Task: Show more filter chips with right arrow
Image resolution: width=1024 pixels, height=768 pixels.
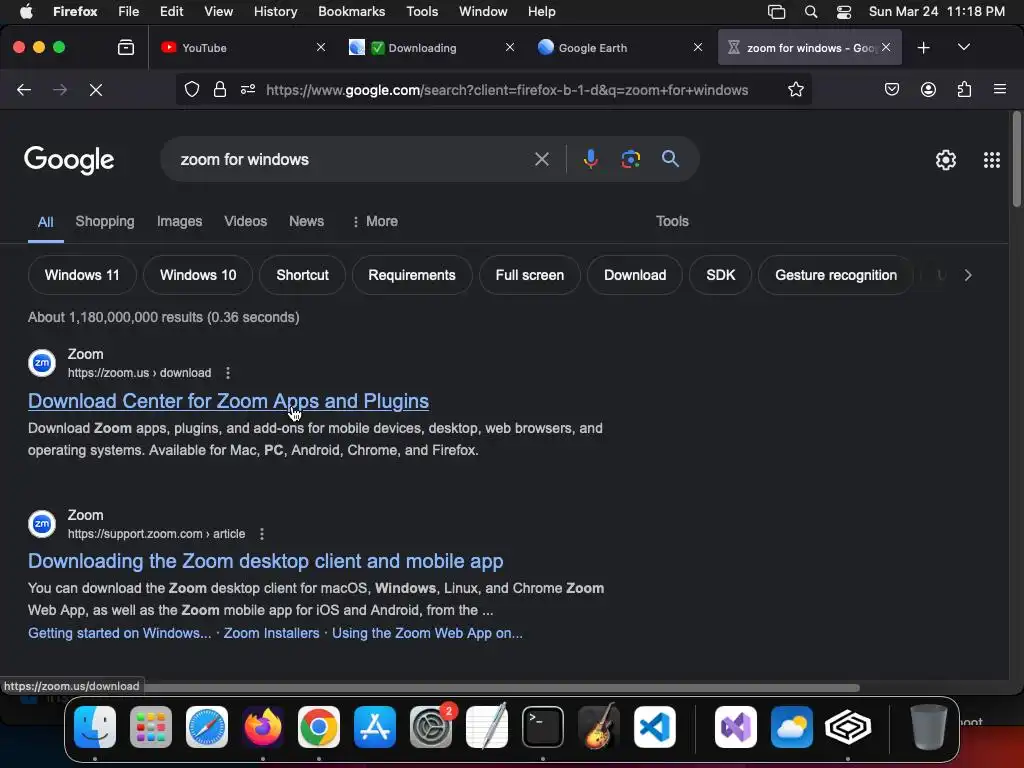Action: point(968,275)
